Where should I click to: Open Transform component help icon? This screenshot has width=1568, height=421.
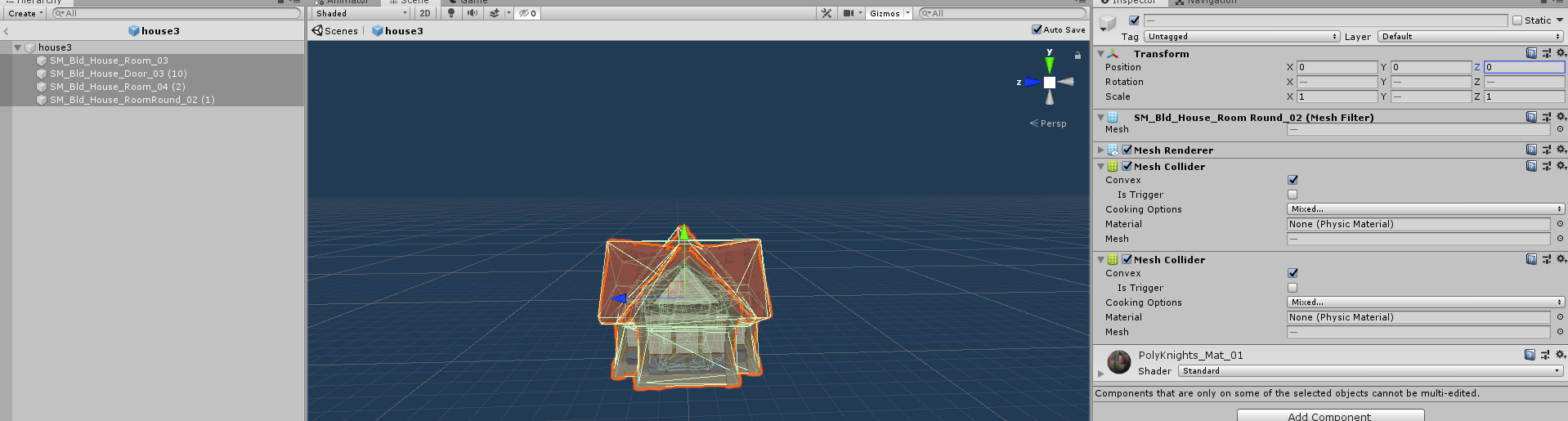coord(1531,53)
